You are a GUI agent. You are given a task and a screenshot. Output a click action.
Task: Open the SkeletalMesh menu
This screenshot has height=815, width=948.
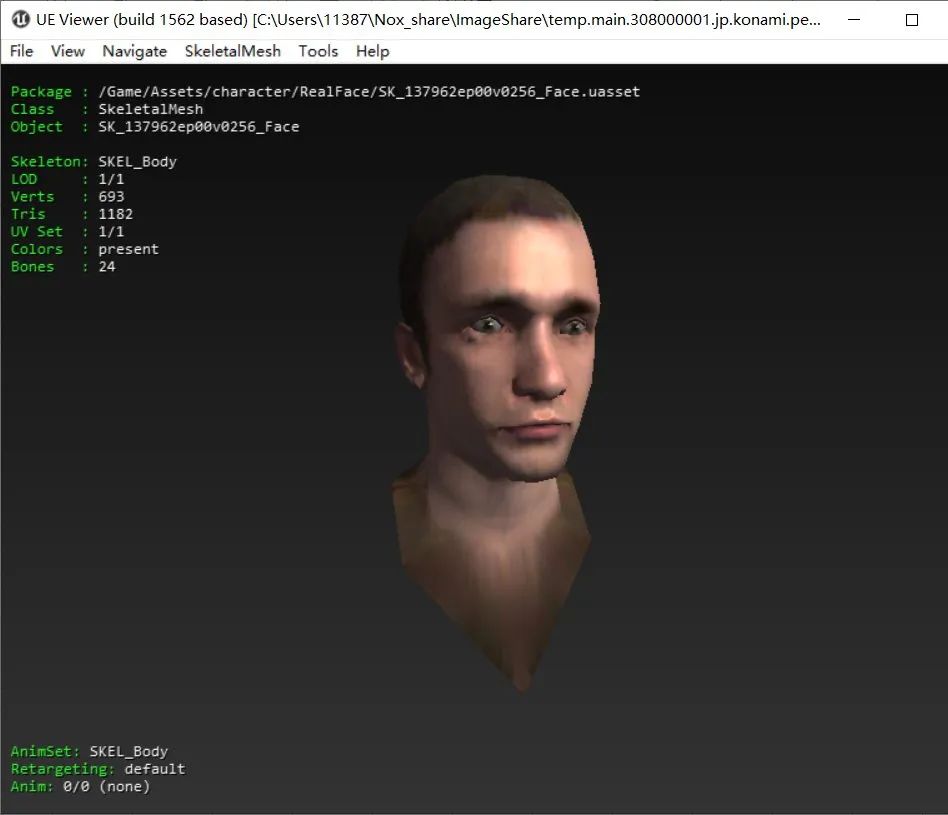click(233, 51)
